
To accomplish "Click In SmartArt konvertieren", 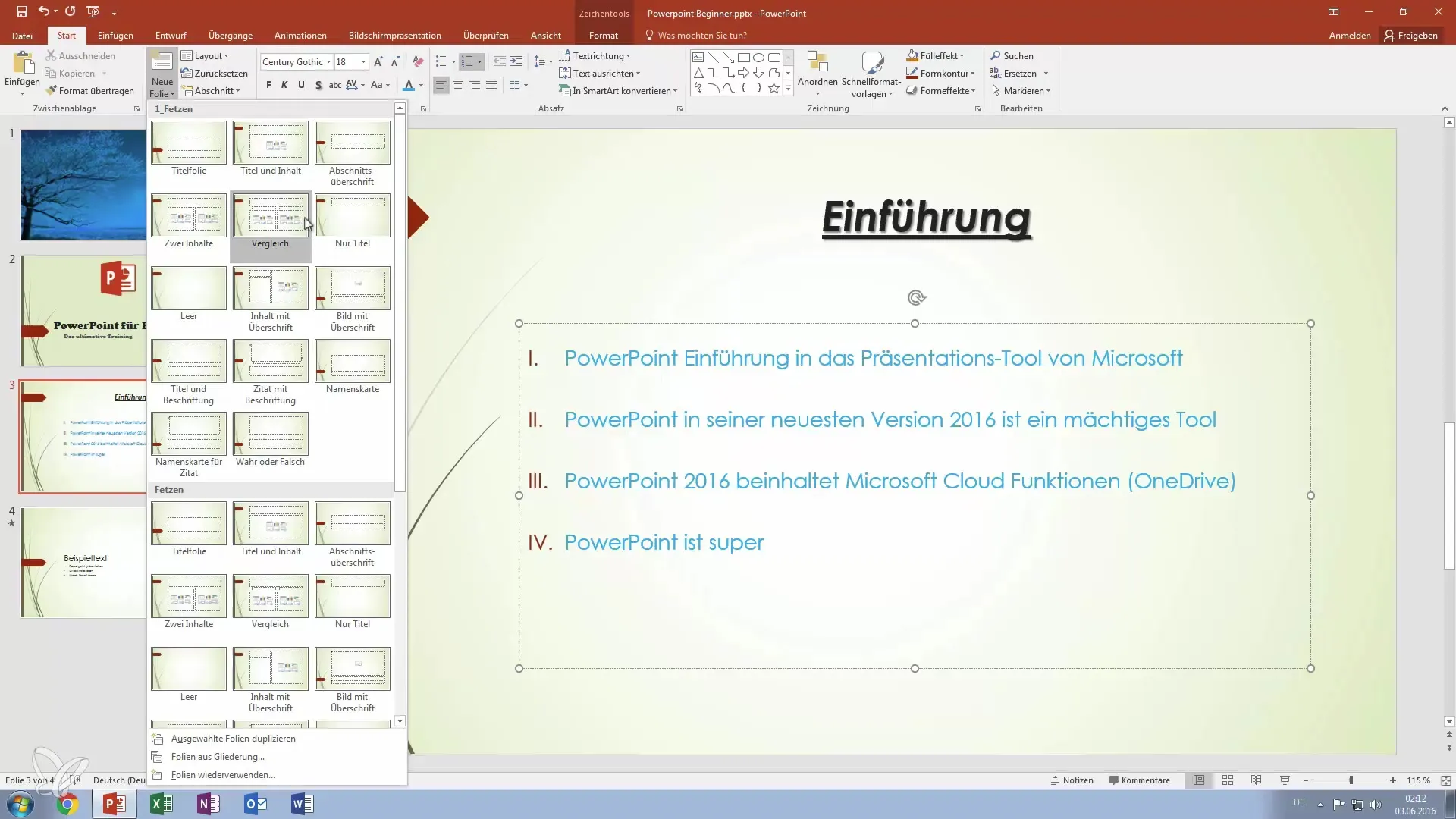I will (x=618, y=91).
